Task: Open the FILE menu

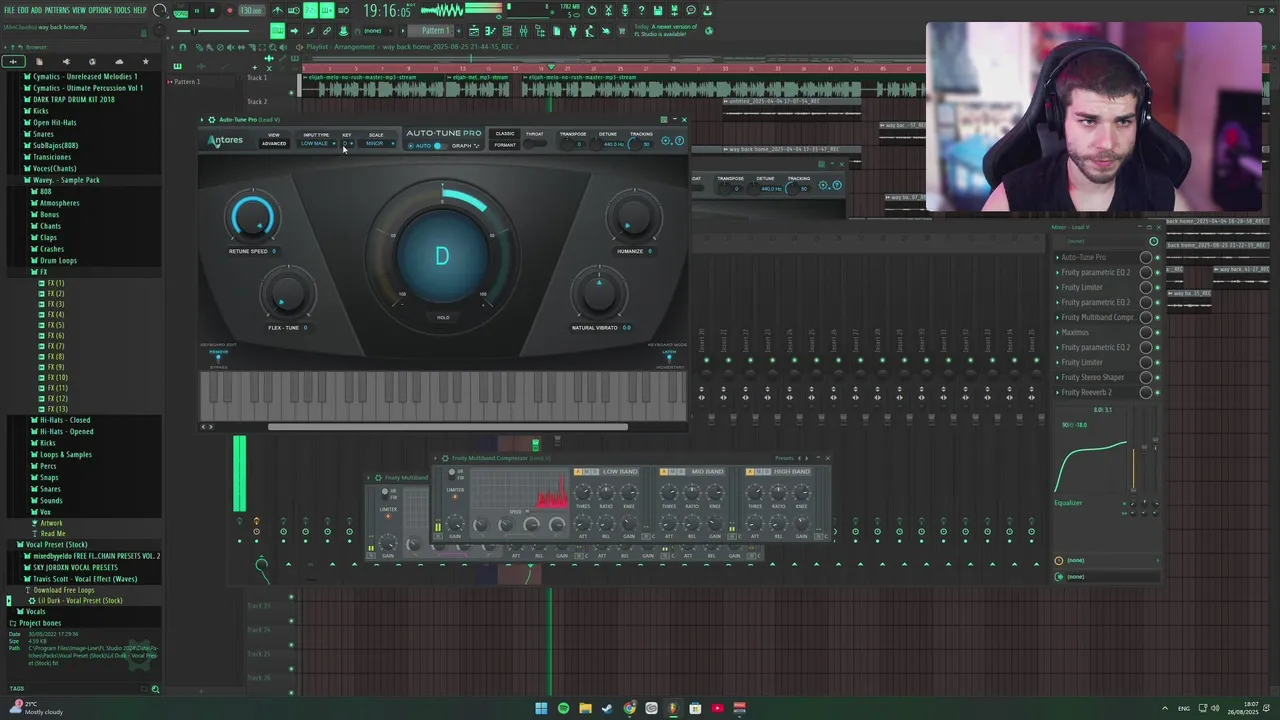Action: [x=9, y=10]
